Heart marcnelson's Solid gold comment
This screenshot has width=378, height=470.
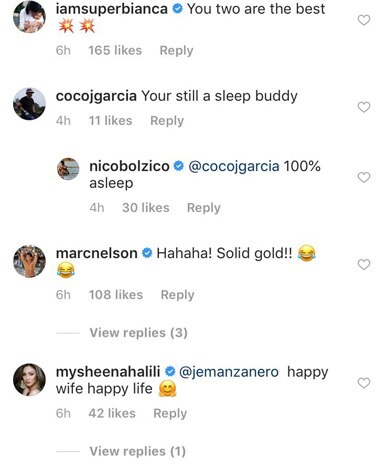click(x=364, y=265)
